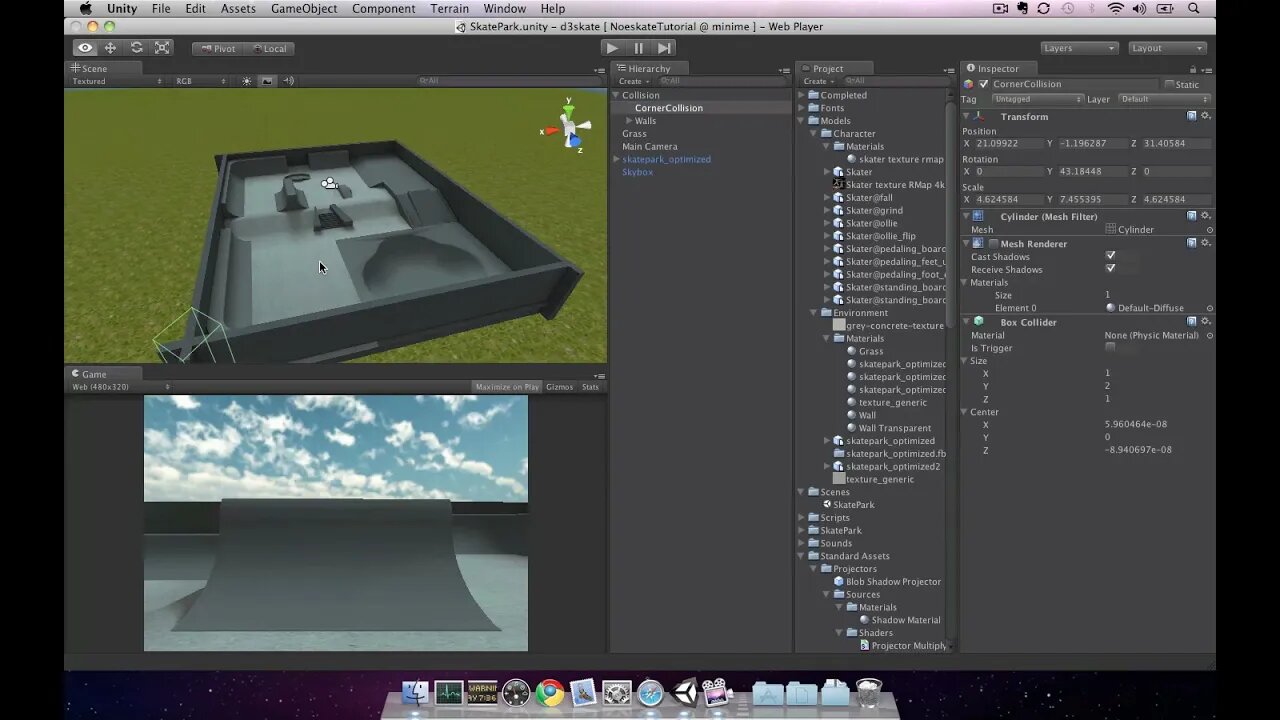Open the Tag dropdown showing Untagged
The image size is (1280, 720).
[1037, 99]
